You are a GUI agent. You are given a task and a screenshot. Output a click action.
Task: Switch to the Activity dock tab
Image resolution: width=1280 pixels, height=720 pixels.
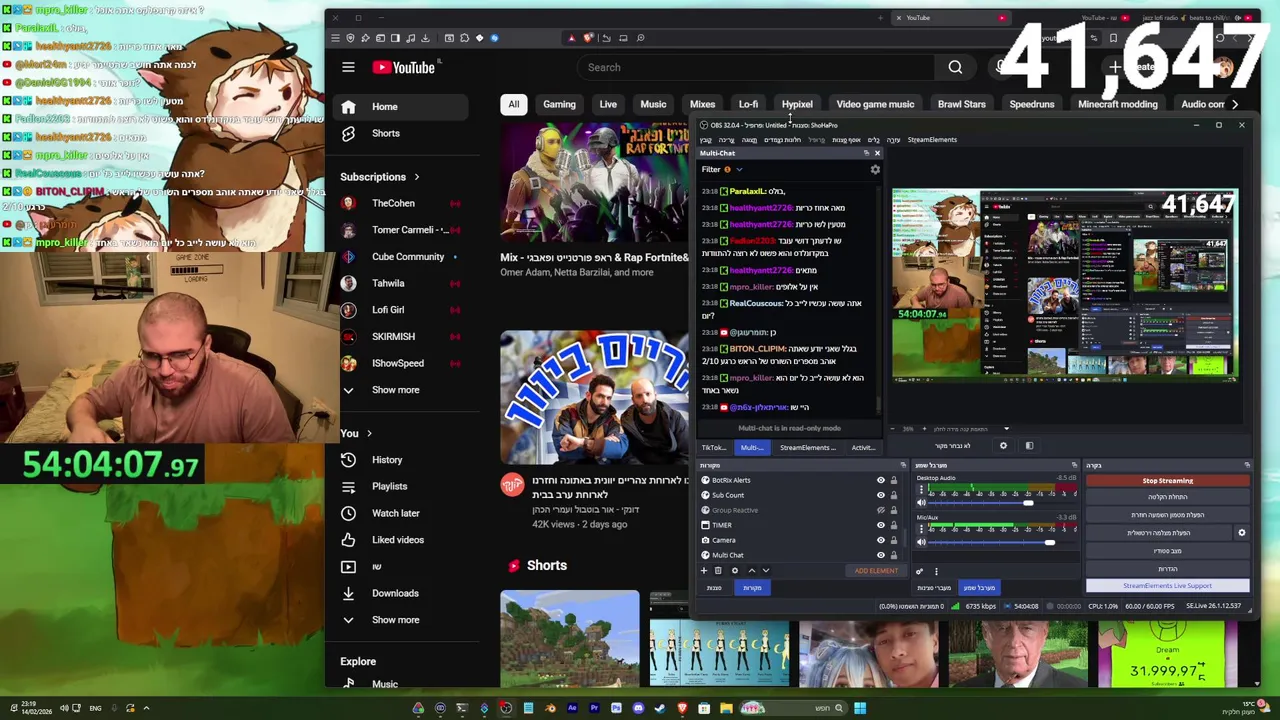click(x=863, y=448)
